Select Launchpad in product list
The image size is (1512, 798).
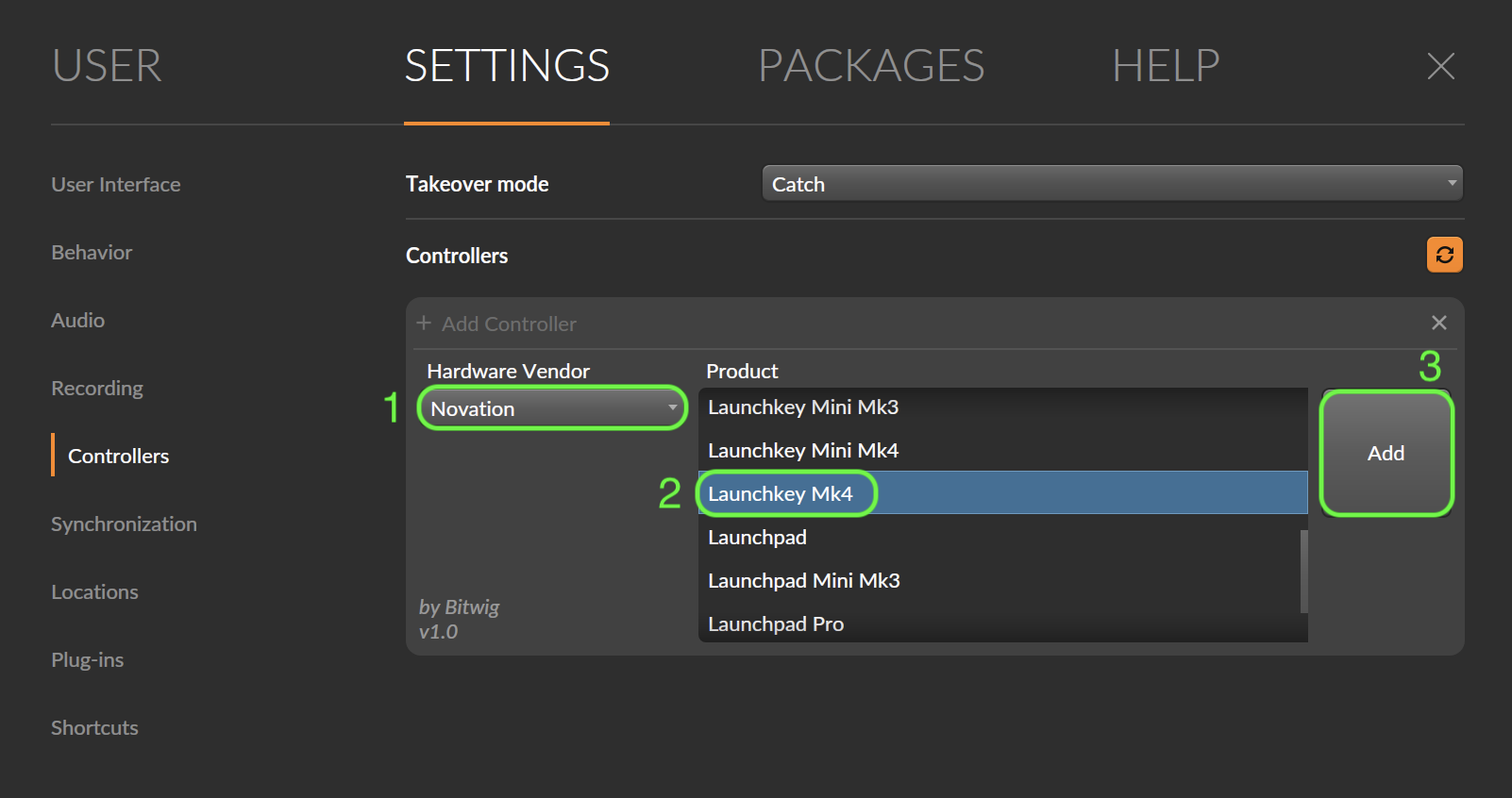tap(1002, 538)
